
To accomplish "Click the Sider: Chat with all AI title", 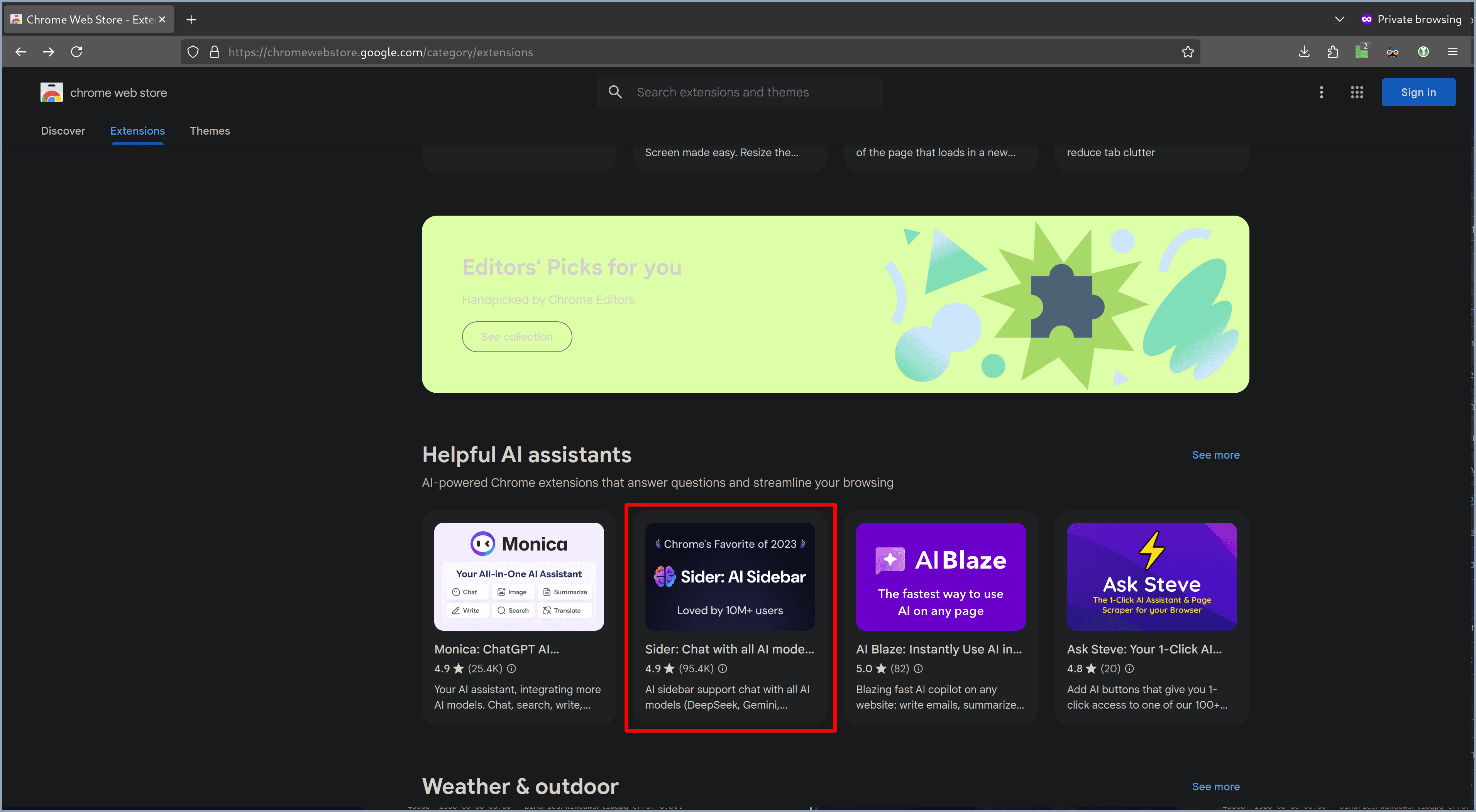I will point(730,649).
